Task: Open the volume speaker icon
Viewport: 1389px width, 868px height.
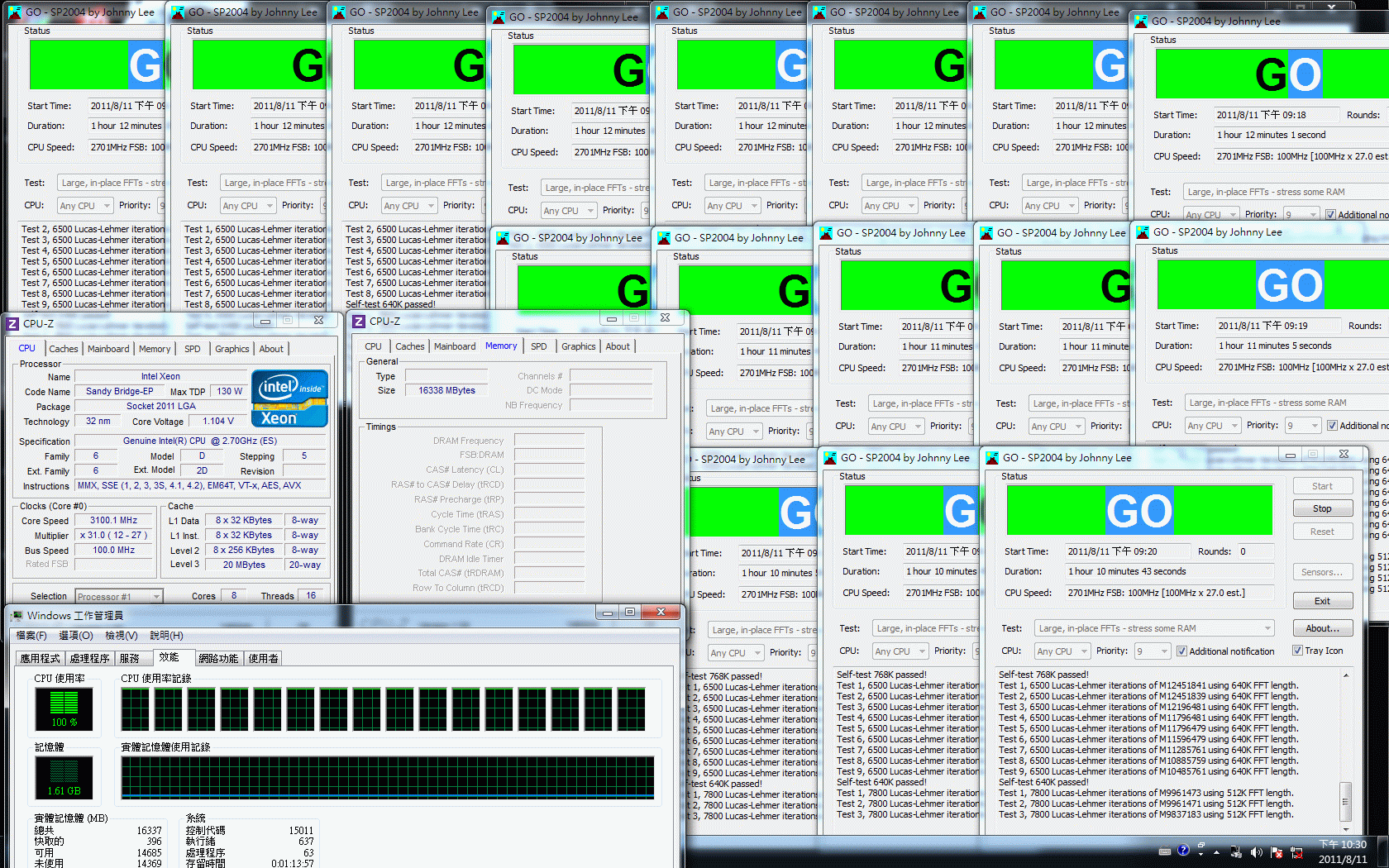Action: coord(1256,851)
